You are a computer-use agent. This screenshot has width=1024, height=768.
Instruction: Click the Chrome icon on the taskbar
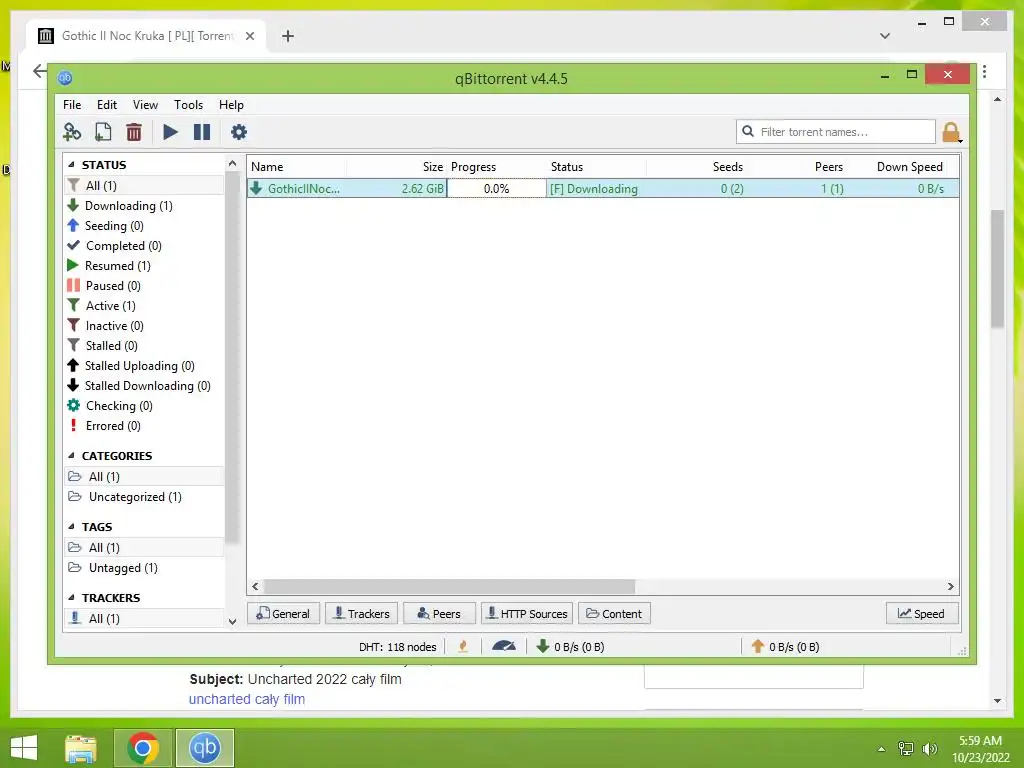coord(143,748)
